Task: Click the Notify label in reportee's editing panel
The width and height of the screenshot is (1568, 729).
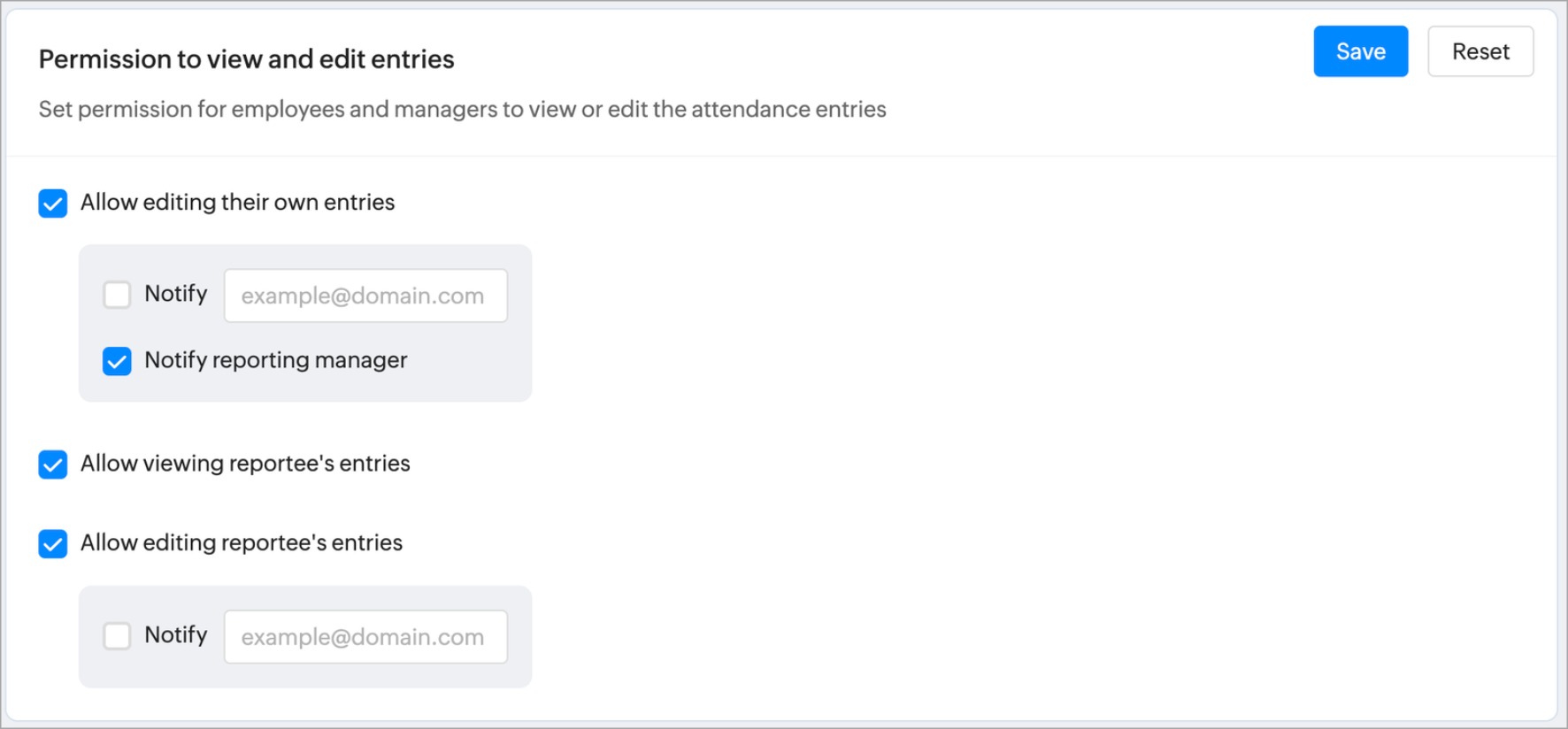Action: pos(175,635)
